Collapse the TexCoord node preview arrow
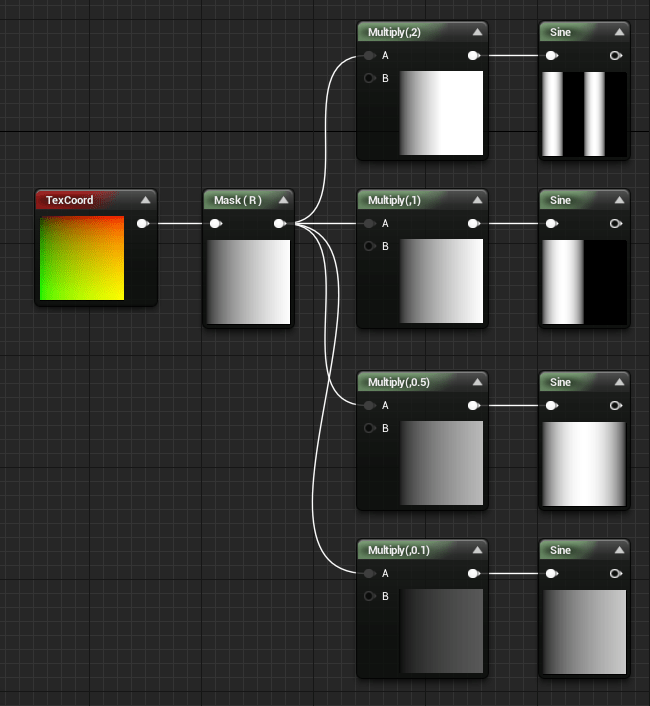650x706 pixels. 145,200
